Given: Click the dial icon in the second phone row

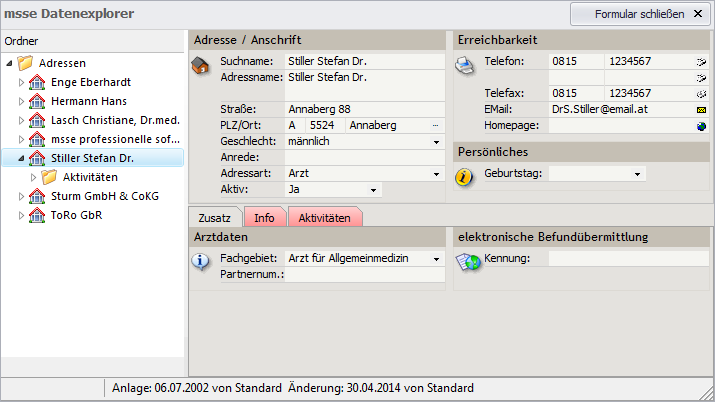Looking at the screenshot, I should click(701, 78).
